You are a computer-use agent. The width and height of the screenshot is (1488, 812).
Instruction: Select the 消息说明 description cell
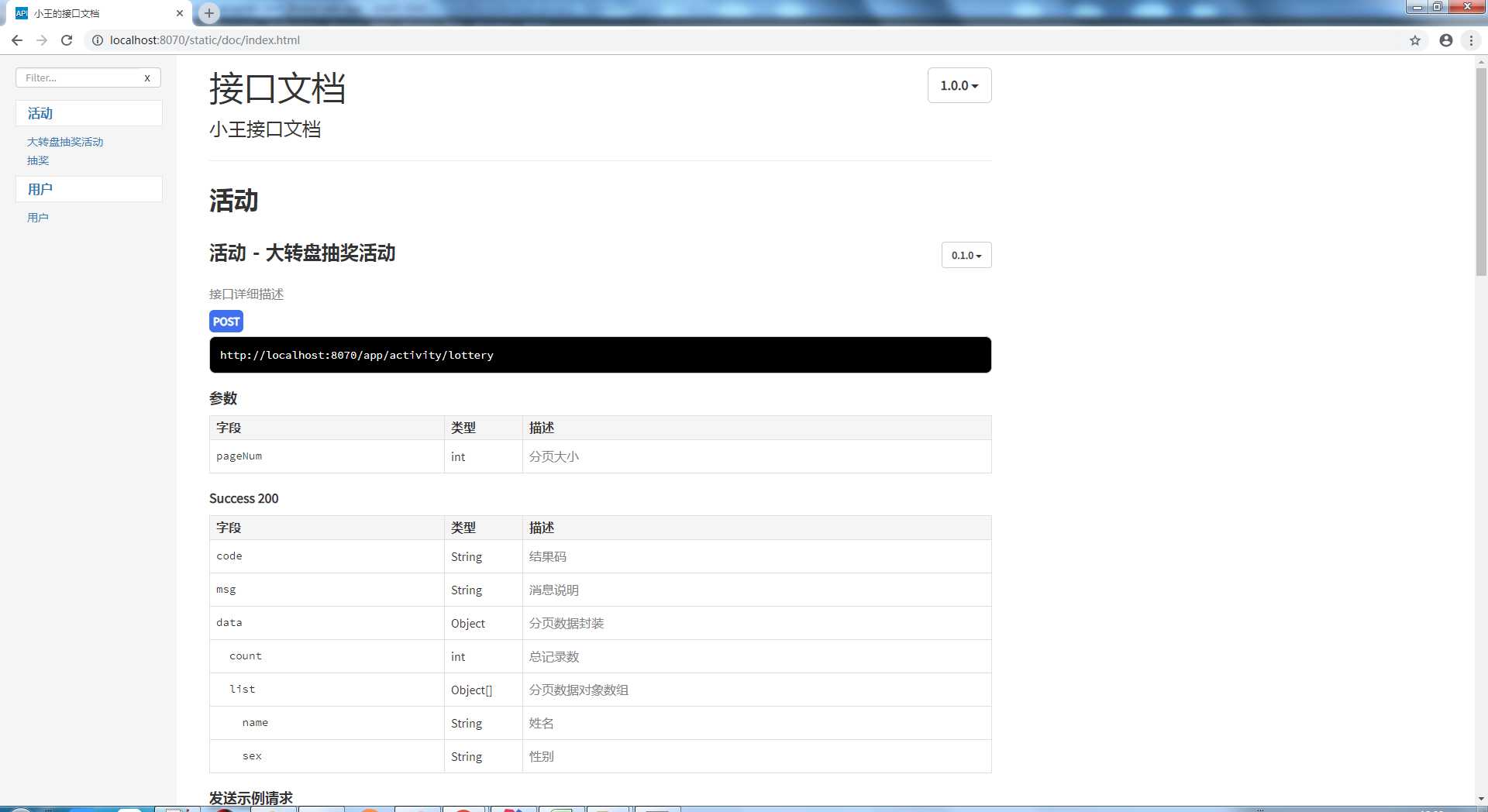pos(756,590)
